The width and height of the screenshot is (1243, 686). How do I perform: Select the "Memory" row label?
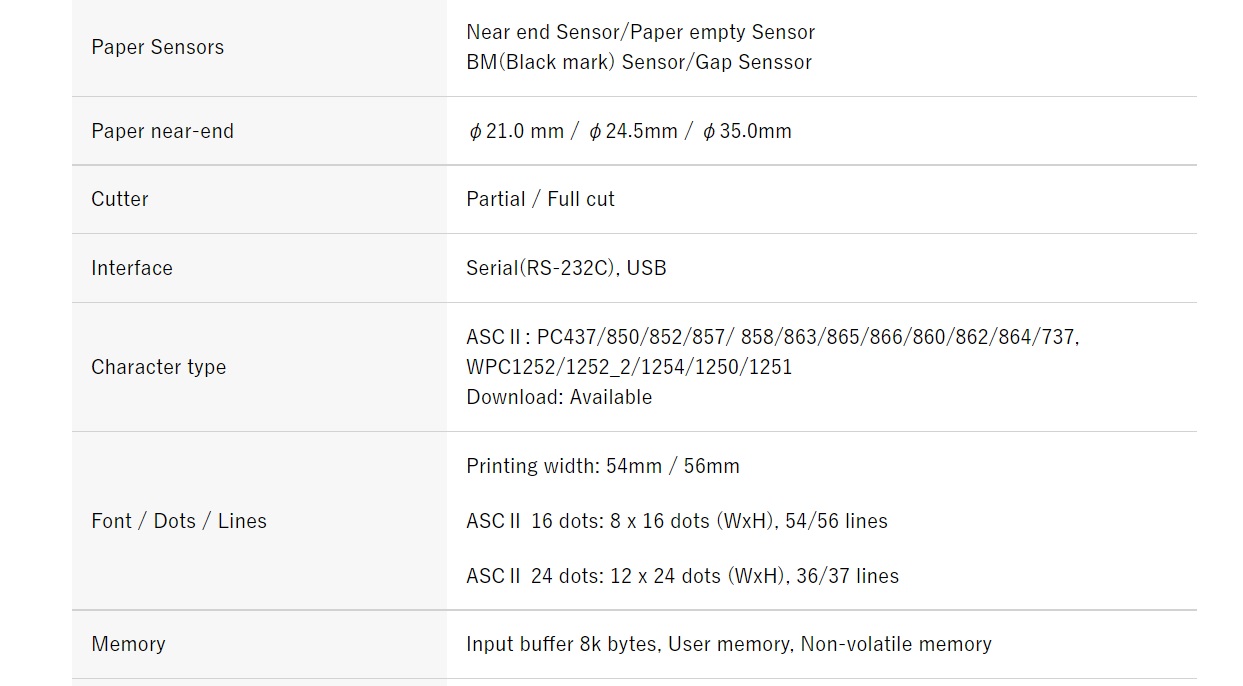pyautogui.click(x=128, y=644)
